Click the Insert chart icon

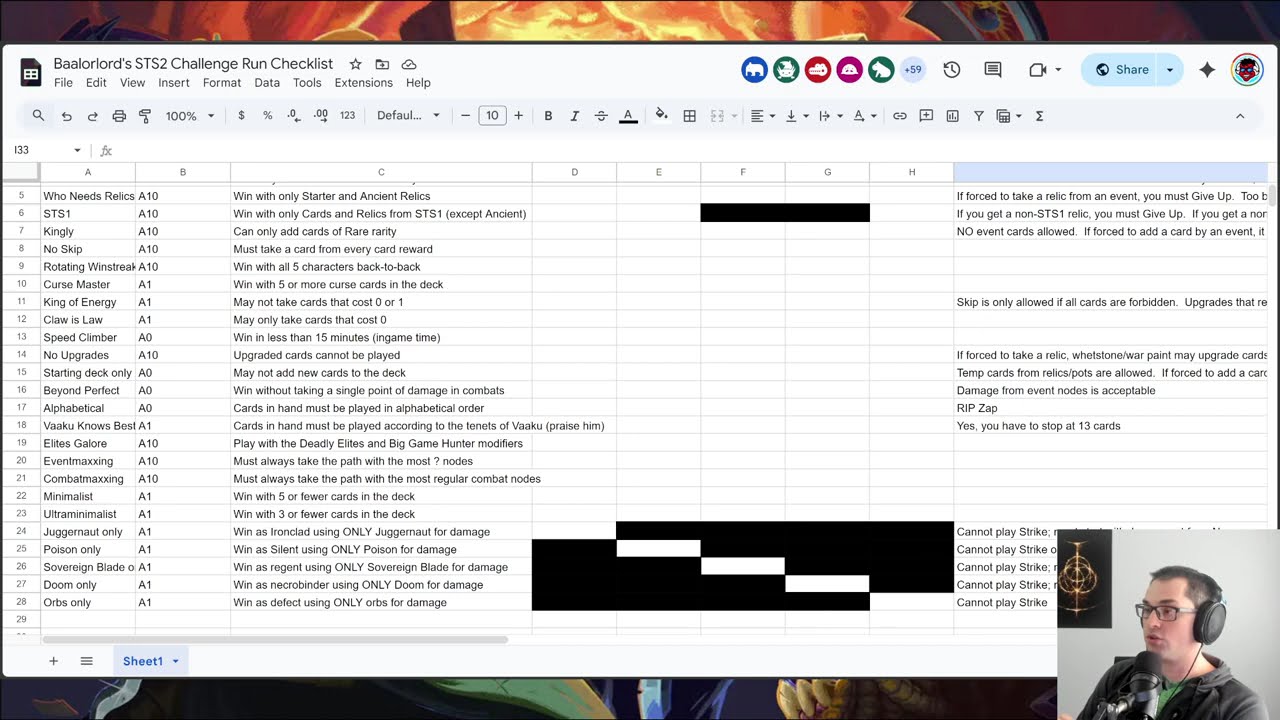952,116
